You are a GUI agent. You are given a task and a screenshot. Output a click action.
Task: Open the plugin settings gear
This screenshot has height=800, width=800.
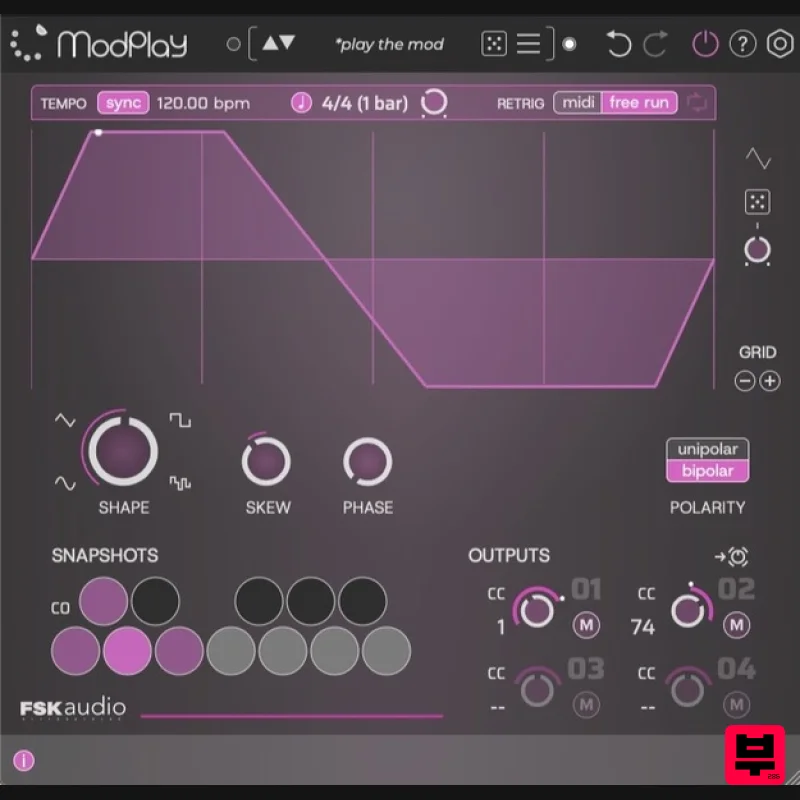[x=778, y=44]
